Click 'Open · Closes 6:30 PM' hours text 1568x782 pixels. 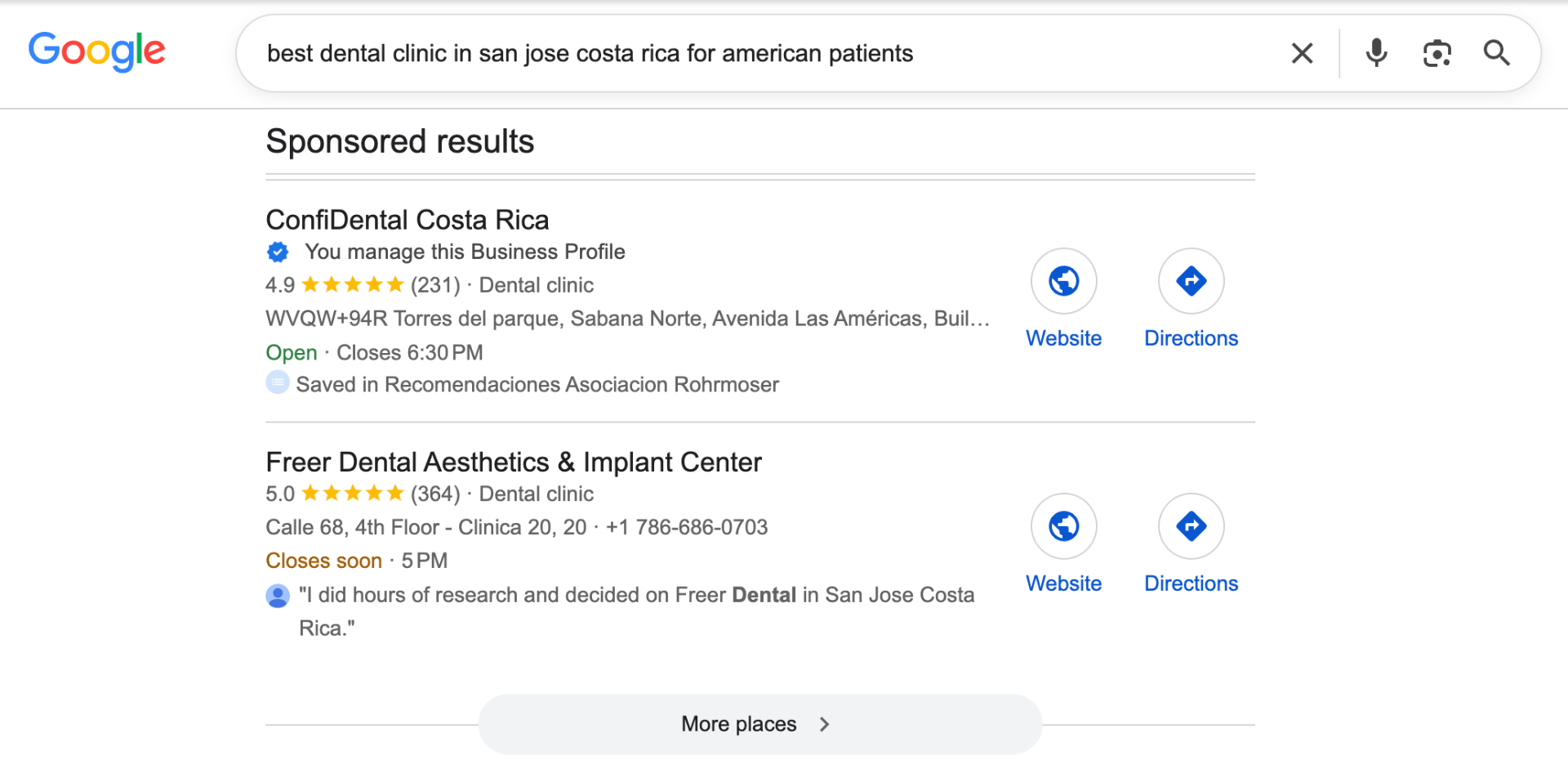[374, 353]
